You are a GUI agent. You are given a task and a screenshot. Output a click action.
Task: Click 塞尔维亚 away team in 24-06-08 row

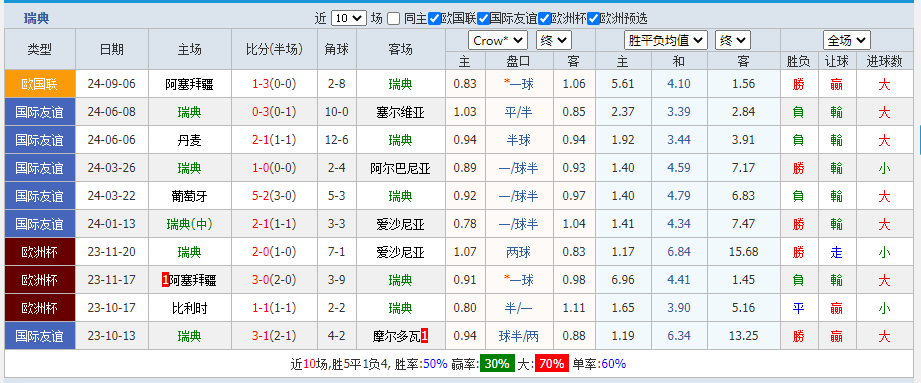click(400, 112)
